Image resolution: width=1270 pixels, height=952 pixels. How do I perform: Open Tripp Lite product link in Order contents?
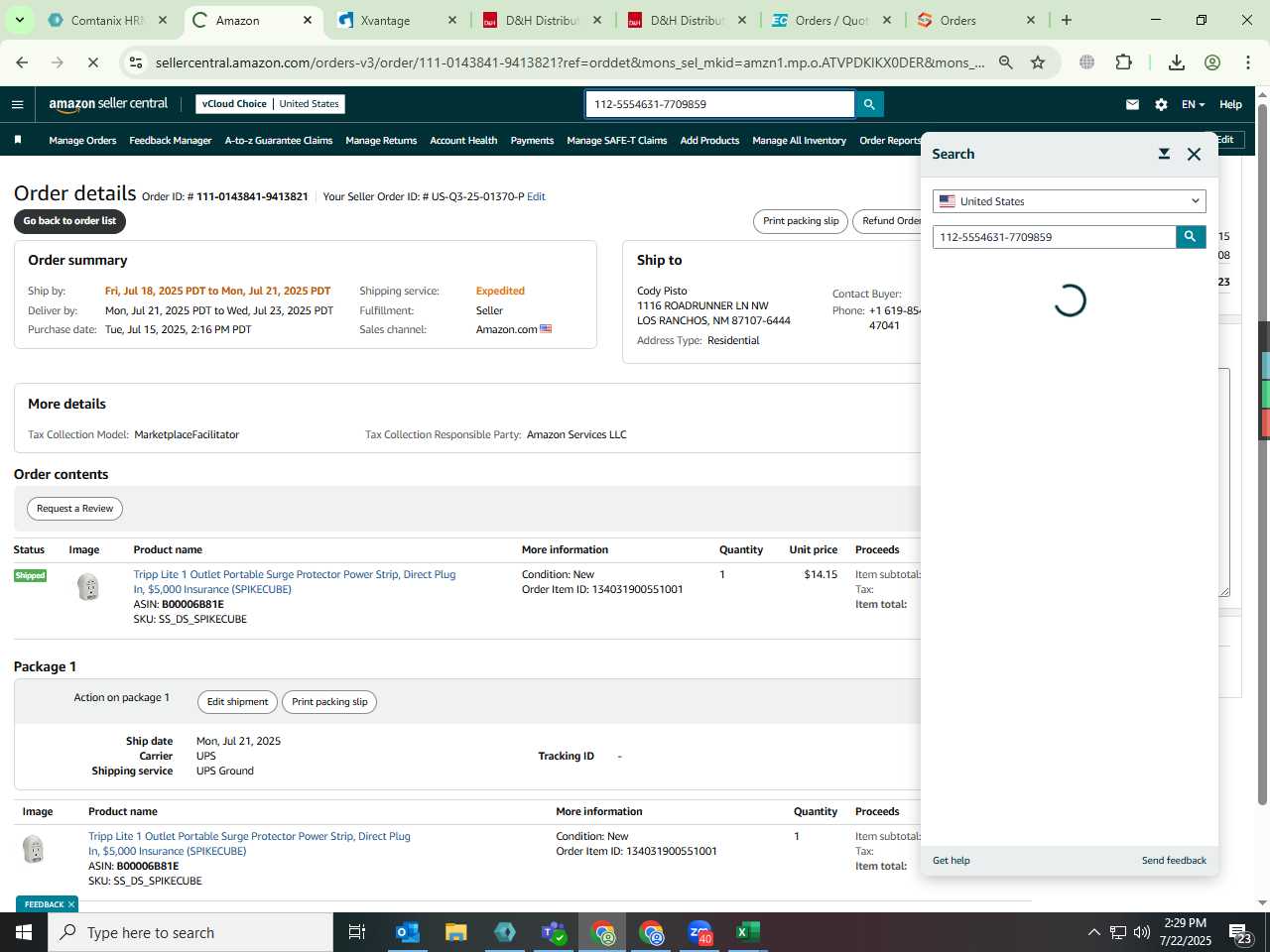tap(295, 581)
